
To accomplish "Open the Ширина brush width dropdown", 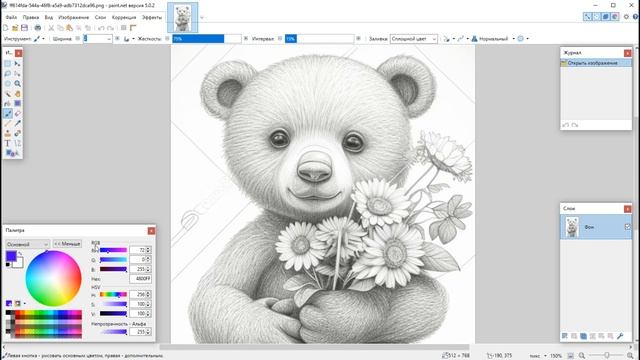I will 109,39.
